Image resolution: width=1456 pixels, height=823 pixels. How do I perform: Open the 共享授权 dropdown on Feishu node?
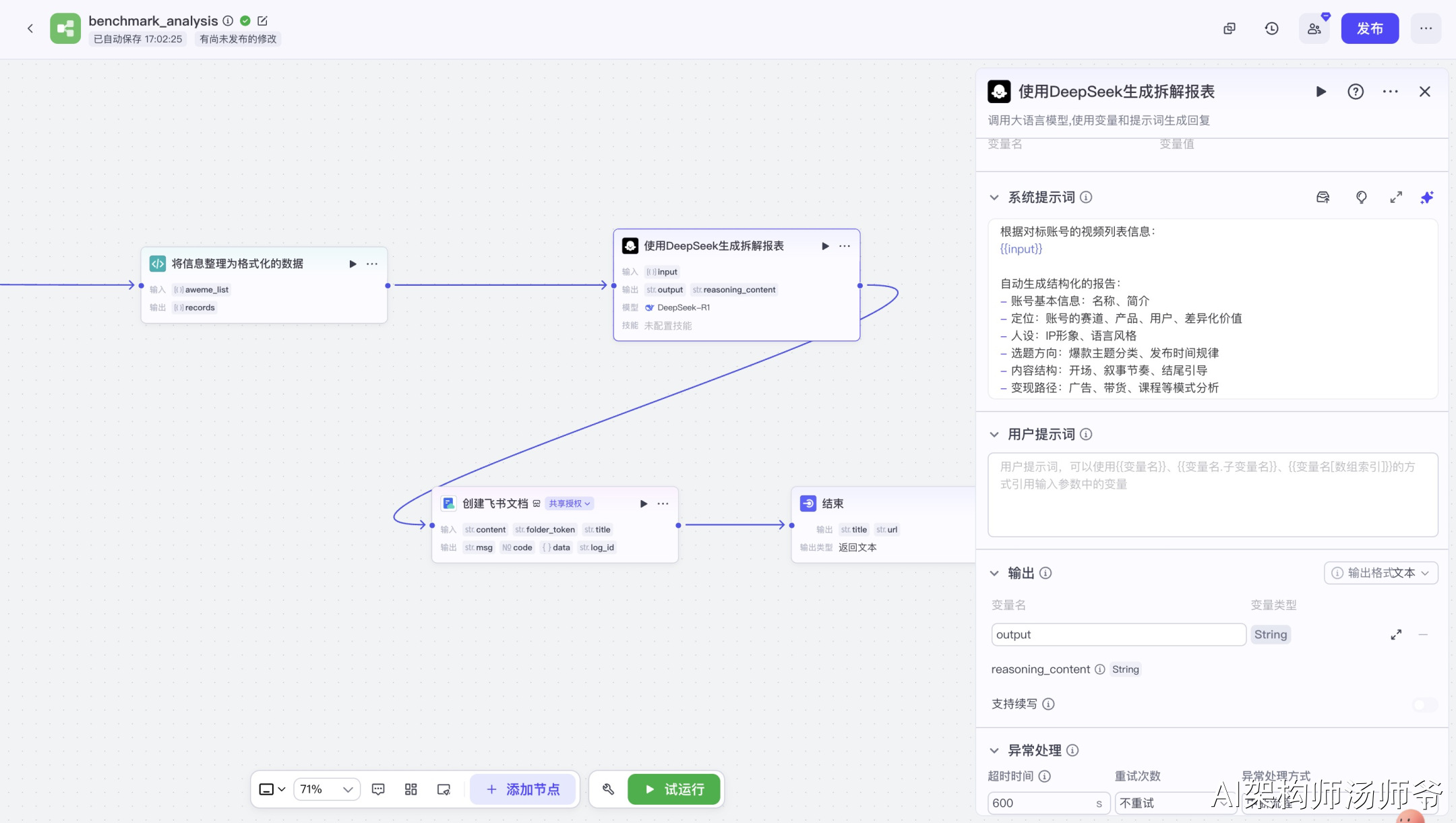point(569,504)
